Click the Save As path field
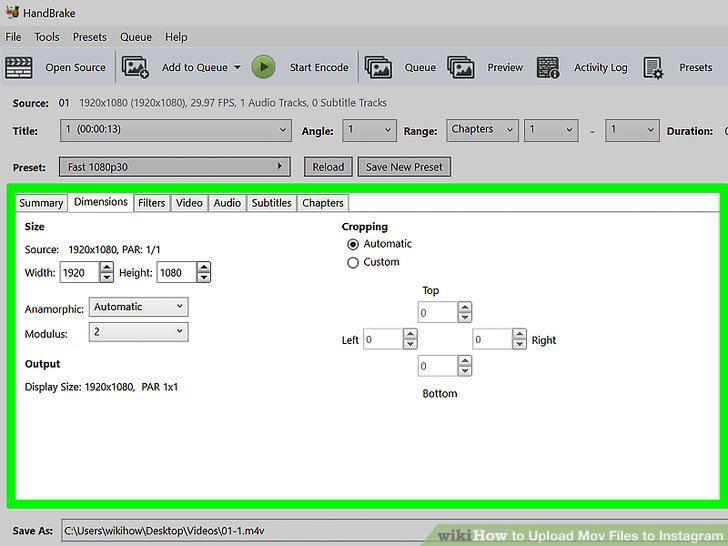Image resolution: width=728 pixels, height=546 pixels. pyautogui.click(x=394, y=531)
